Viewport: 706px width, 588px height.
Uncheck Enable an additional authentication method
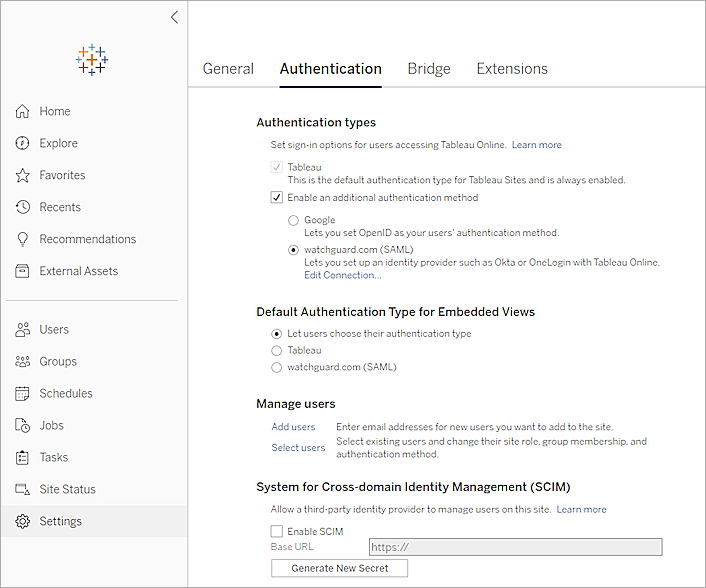[277, 198]
